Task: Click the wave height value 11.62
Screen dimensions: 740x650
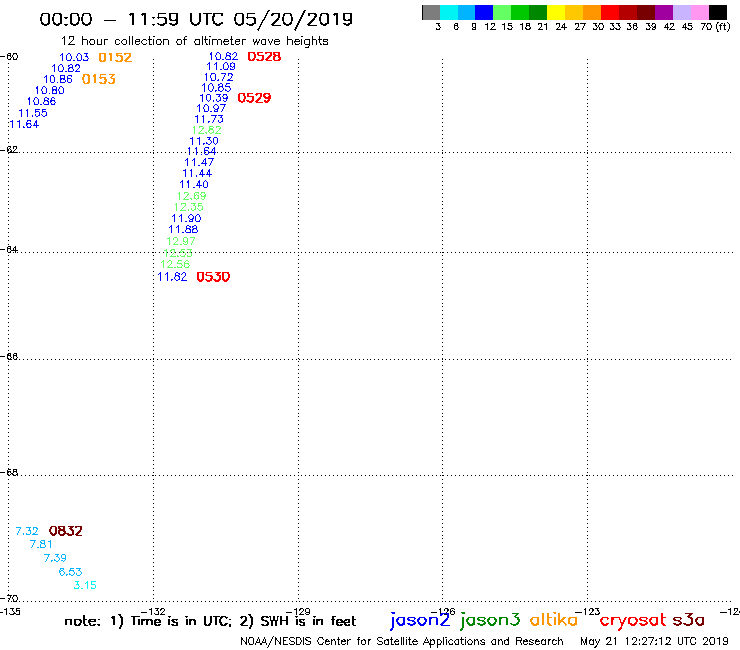Action: tap(172, 277)
